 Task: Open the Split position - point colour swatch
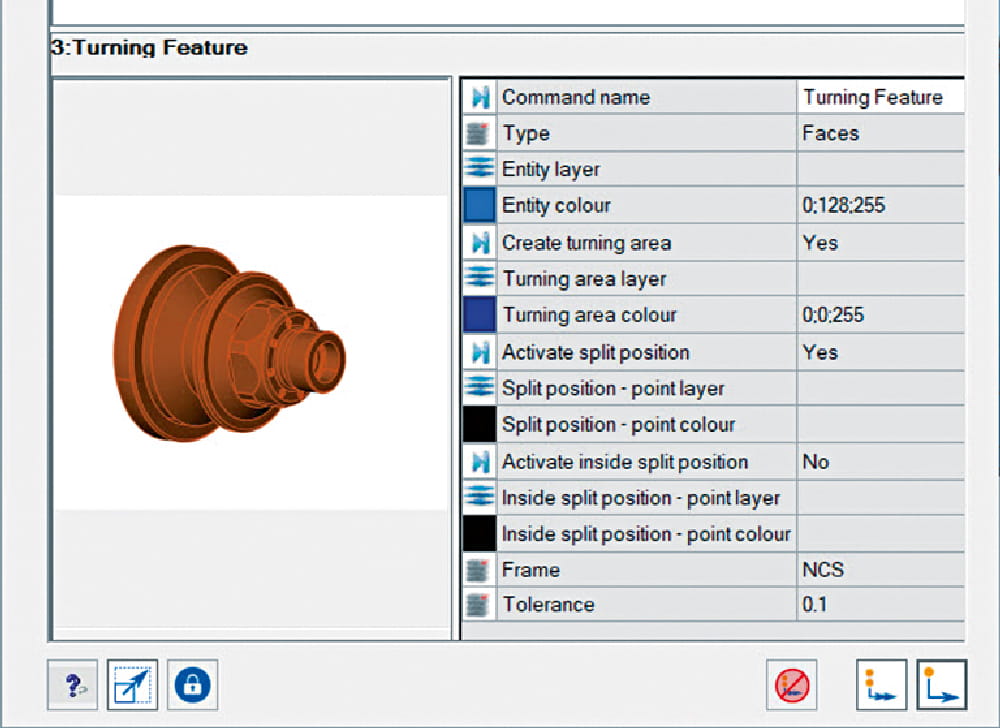click(x=480, y=425)
